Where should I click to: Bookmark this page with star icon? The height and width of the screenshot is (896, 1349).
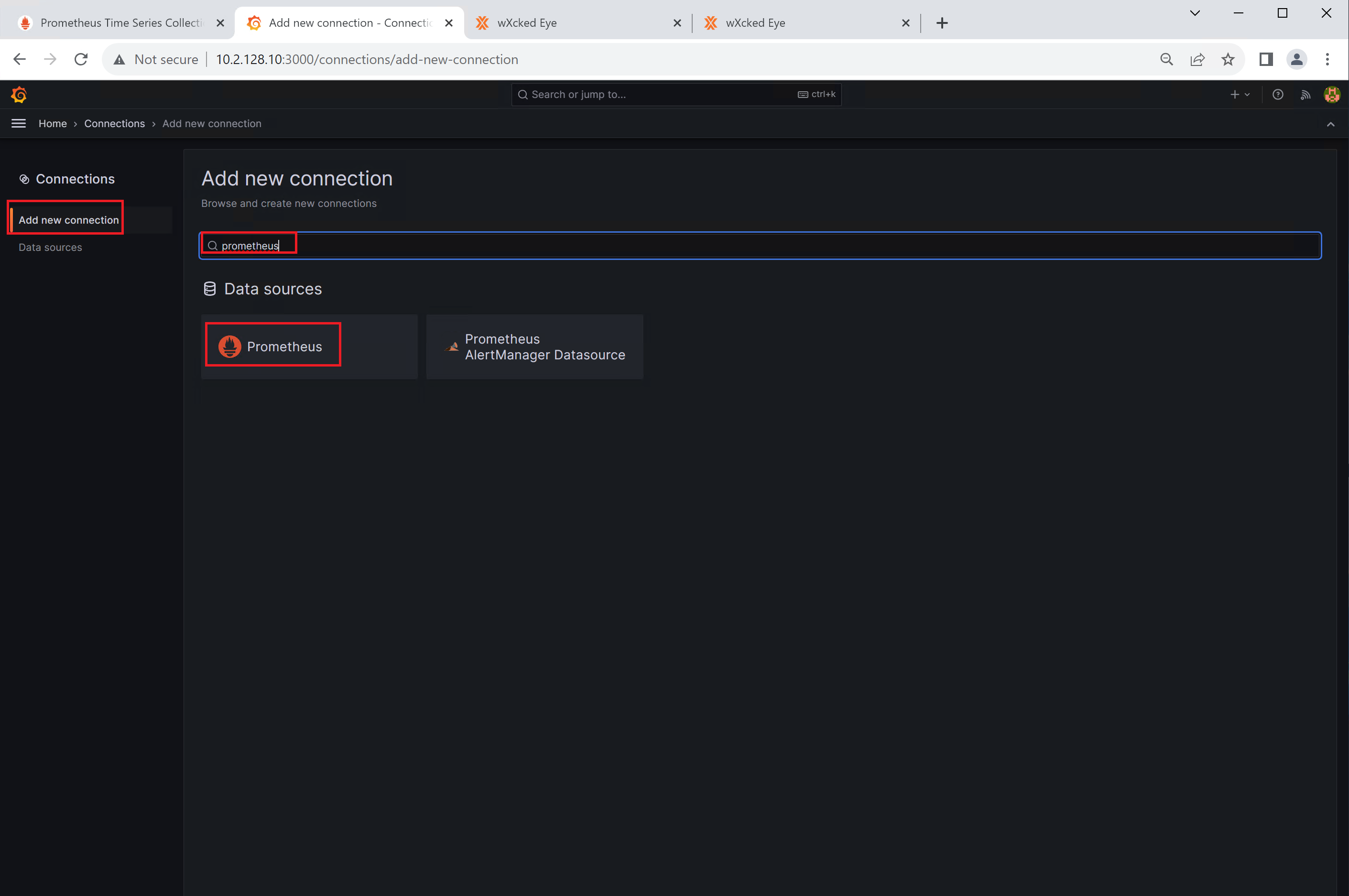click(x=1228, y=59)
